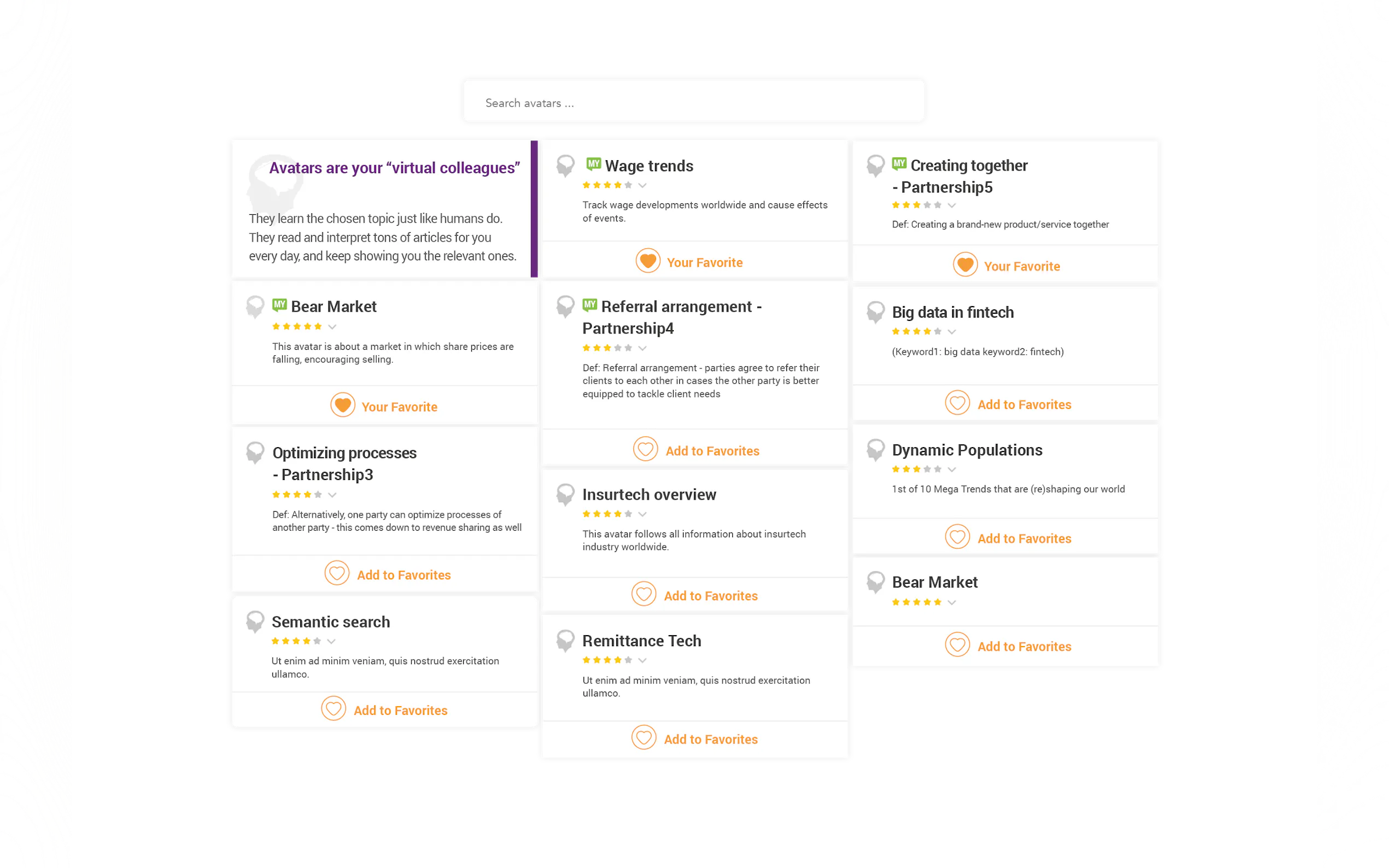Open the Optimizing processes - Partnership3 title

[x=344, y=464]
